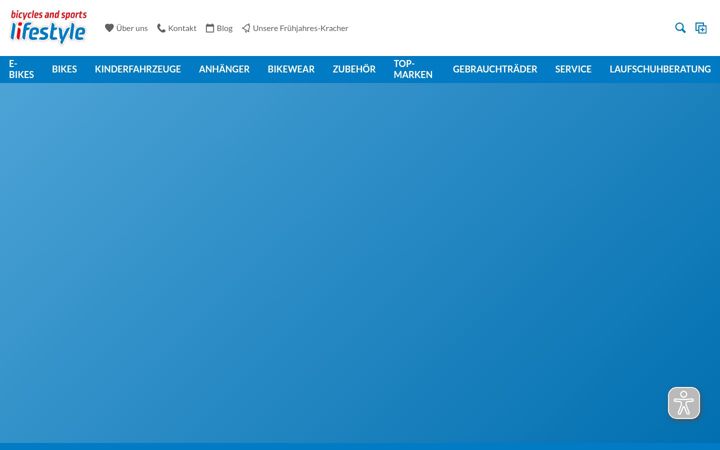Open Unsere Frühjahres-Kracher link
The height and width of the screenshot is (450, 720).
[300, 28]
